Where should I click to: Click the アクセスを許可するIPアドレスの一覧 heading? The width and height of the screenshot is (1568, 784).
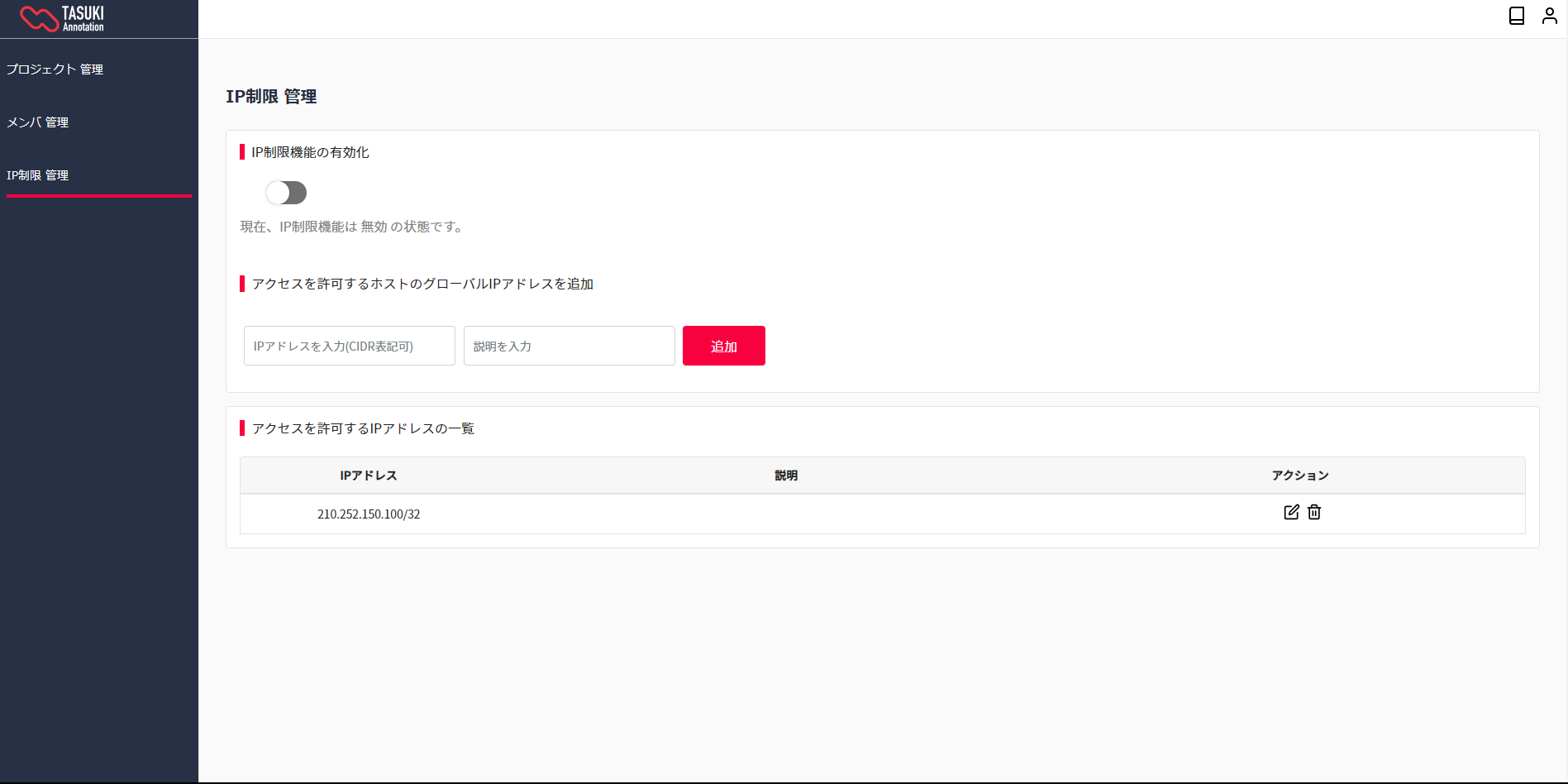coord(363,428)
